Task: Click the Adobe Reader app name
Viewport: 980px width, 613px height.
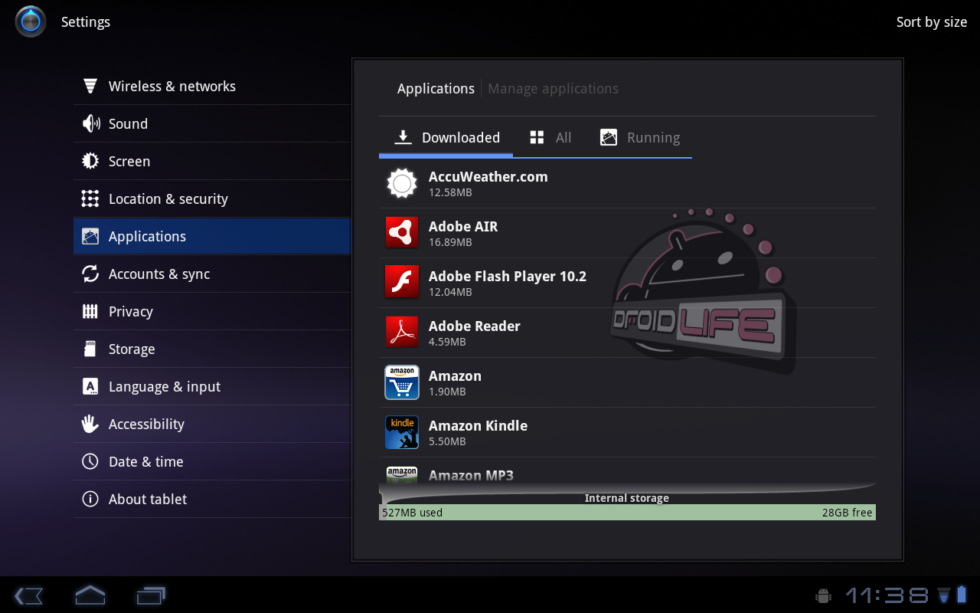Action: [x=474, y=326]
